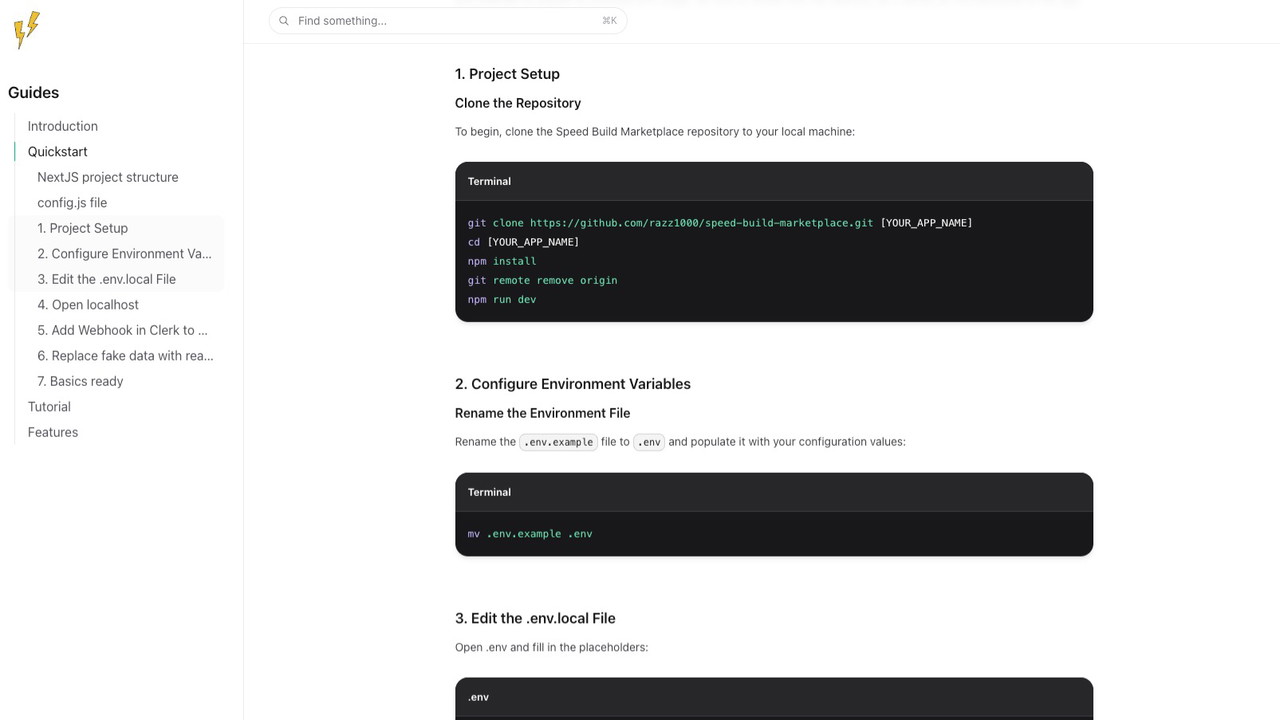Select Quickstart in the sidebar
The height and width of the screenshot is (720, 1280).
57,152
